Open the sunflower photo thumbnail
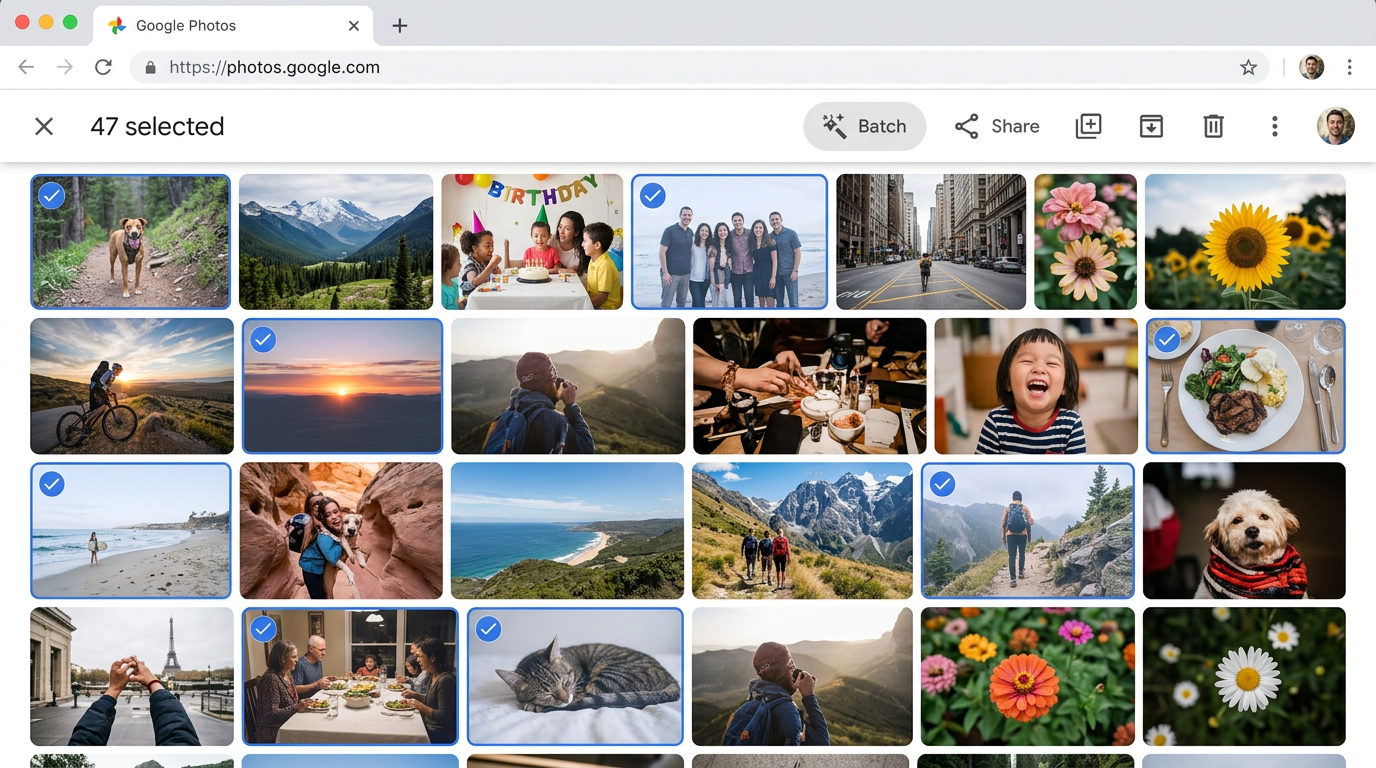 1244,241
